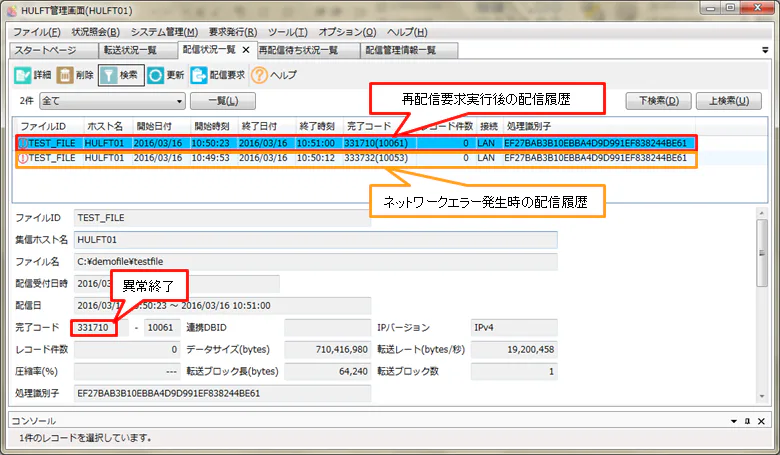Click the 下検索(D) button
Viewport: 780px width, 455px height.
(659, 101)
